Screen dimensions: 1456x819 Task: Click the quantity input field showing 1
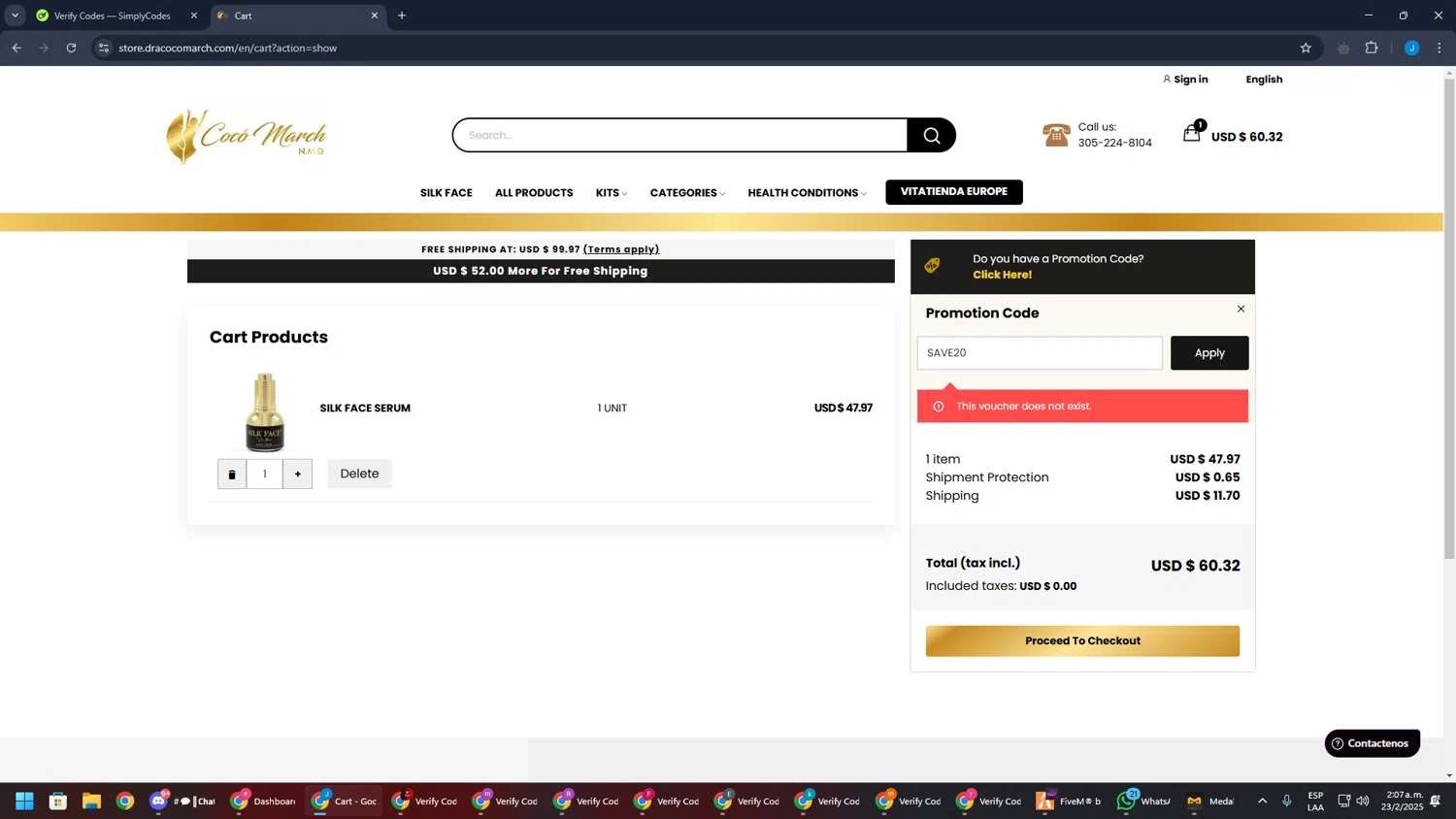(x=264, y=474)
